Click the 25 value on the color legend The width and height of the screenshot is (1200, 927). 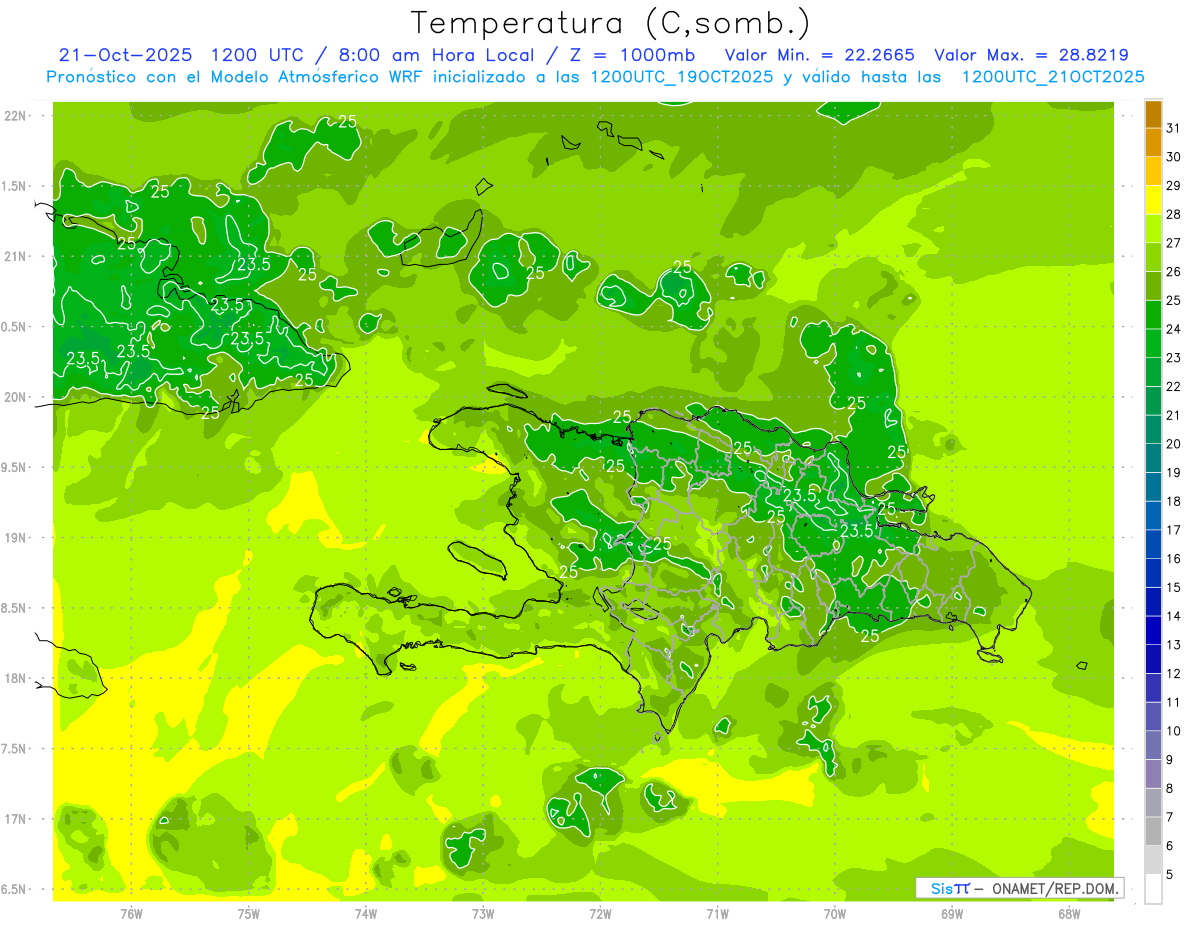(1174, 300)
